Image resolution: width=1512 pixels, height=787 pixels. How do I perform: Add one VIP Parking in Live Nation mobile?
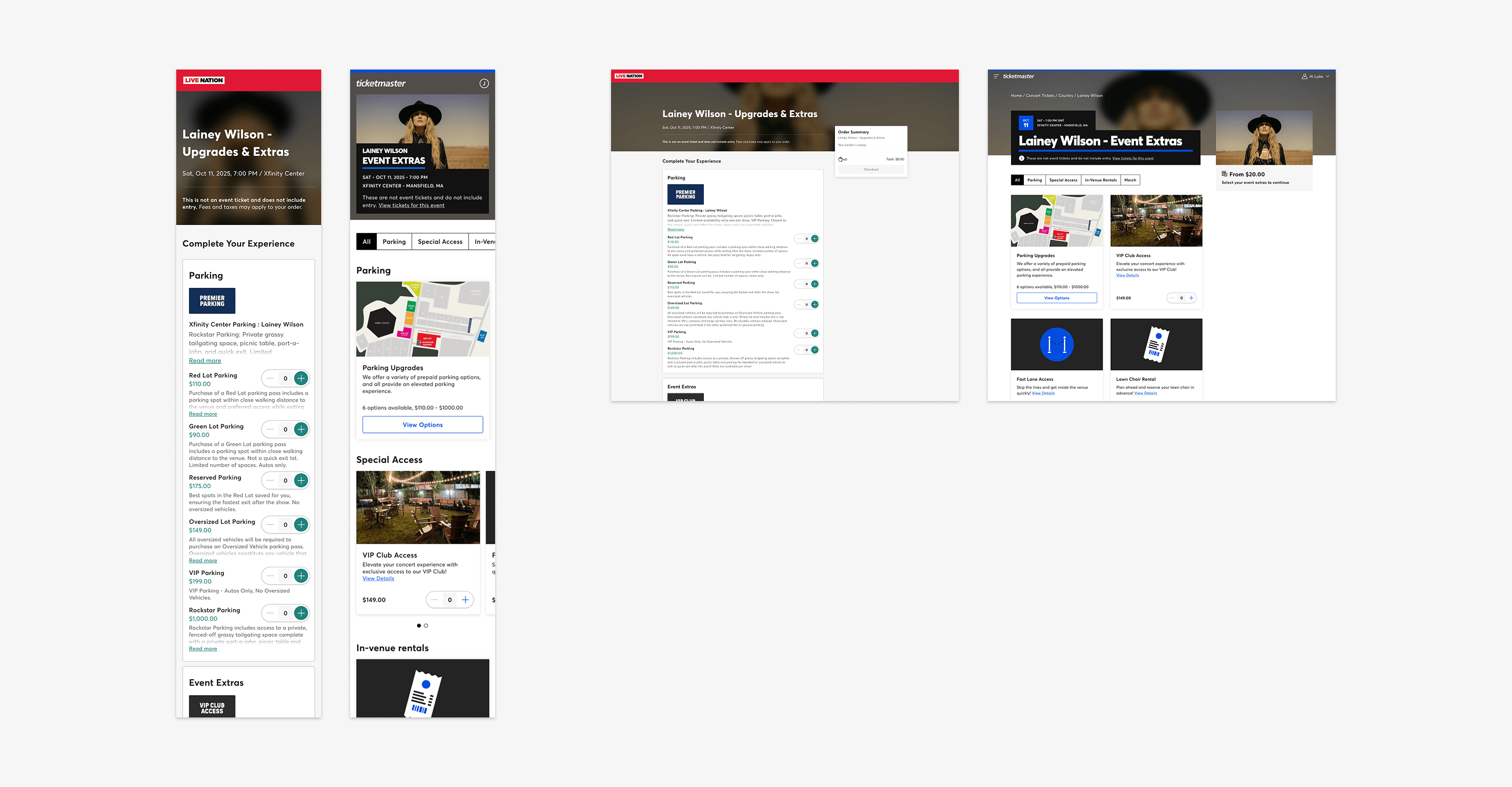(301, 575)
